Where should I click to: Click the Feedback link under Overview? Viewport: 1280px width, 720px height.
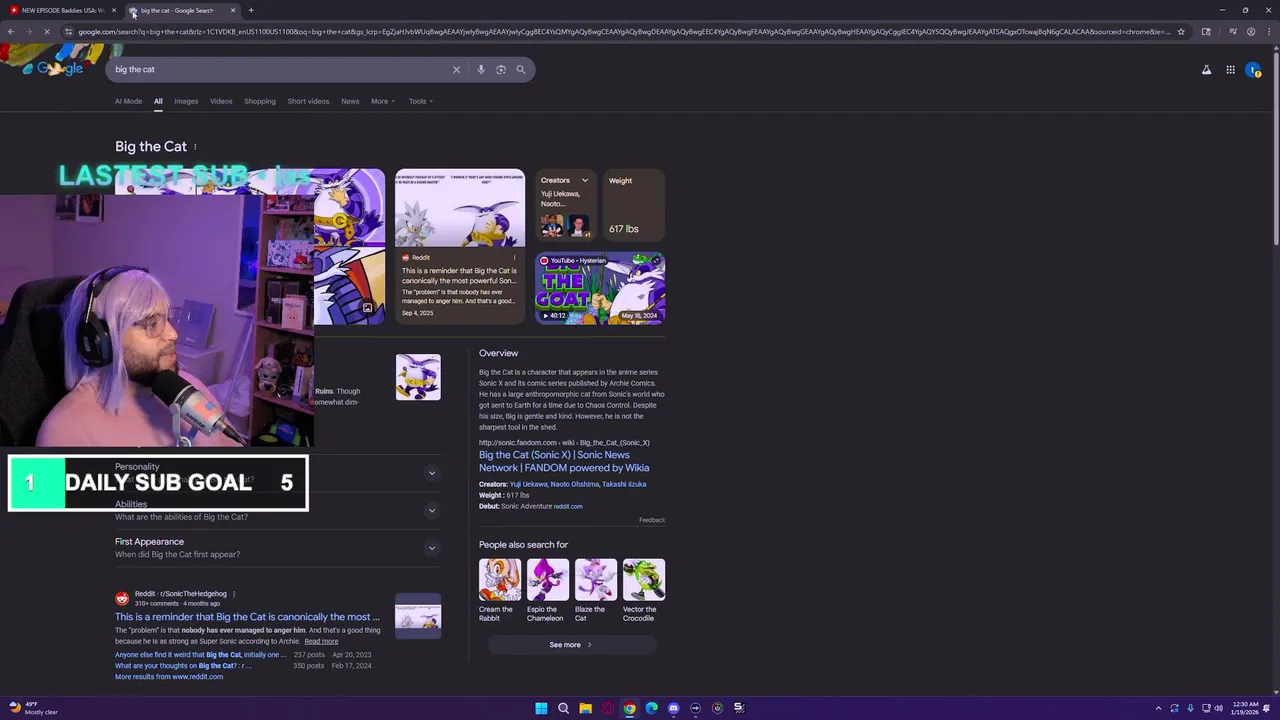click(x=652, y=520)
